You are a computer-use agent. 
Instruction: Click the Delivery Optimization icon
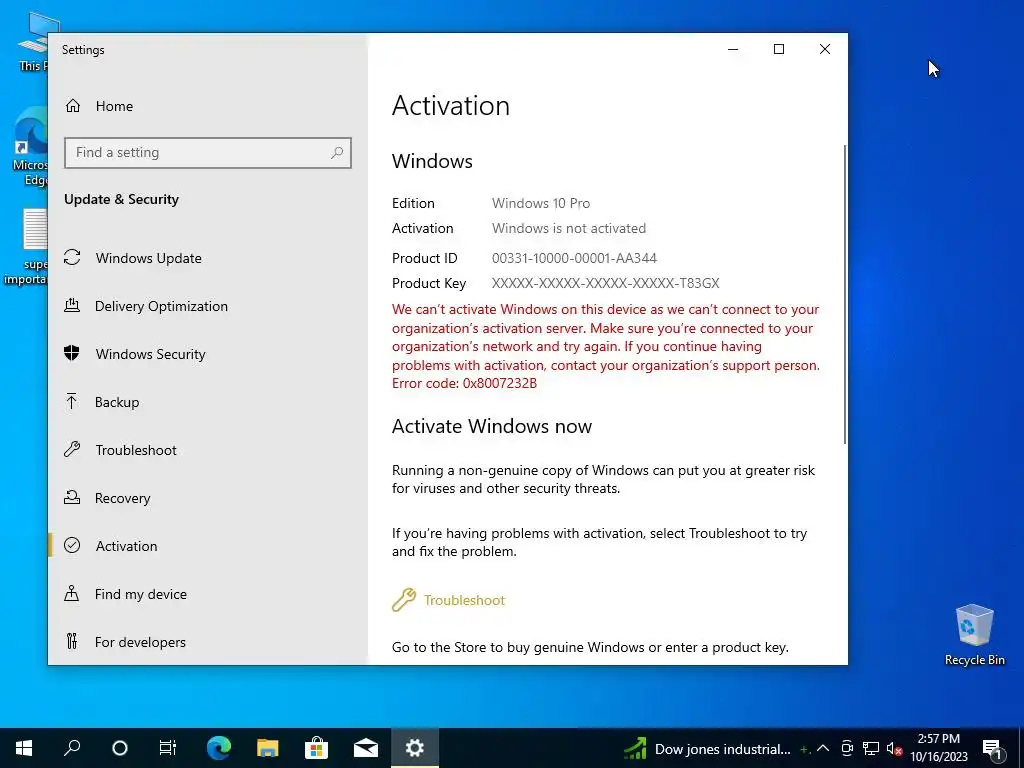coord(72,306)
